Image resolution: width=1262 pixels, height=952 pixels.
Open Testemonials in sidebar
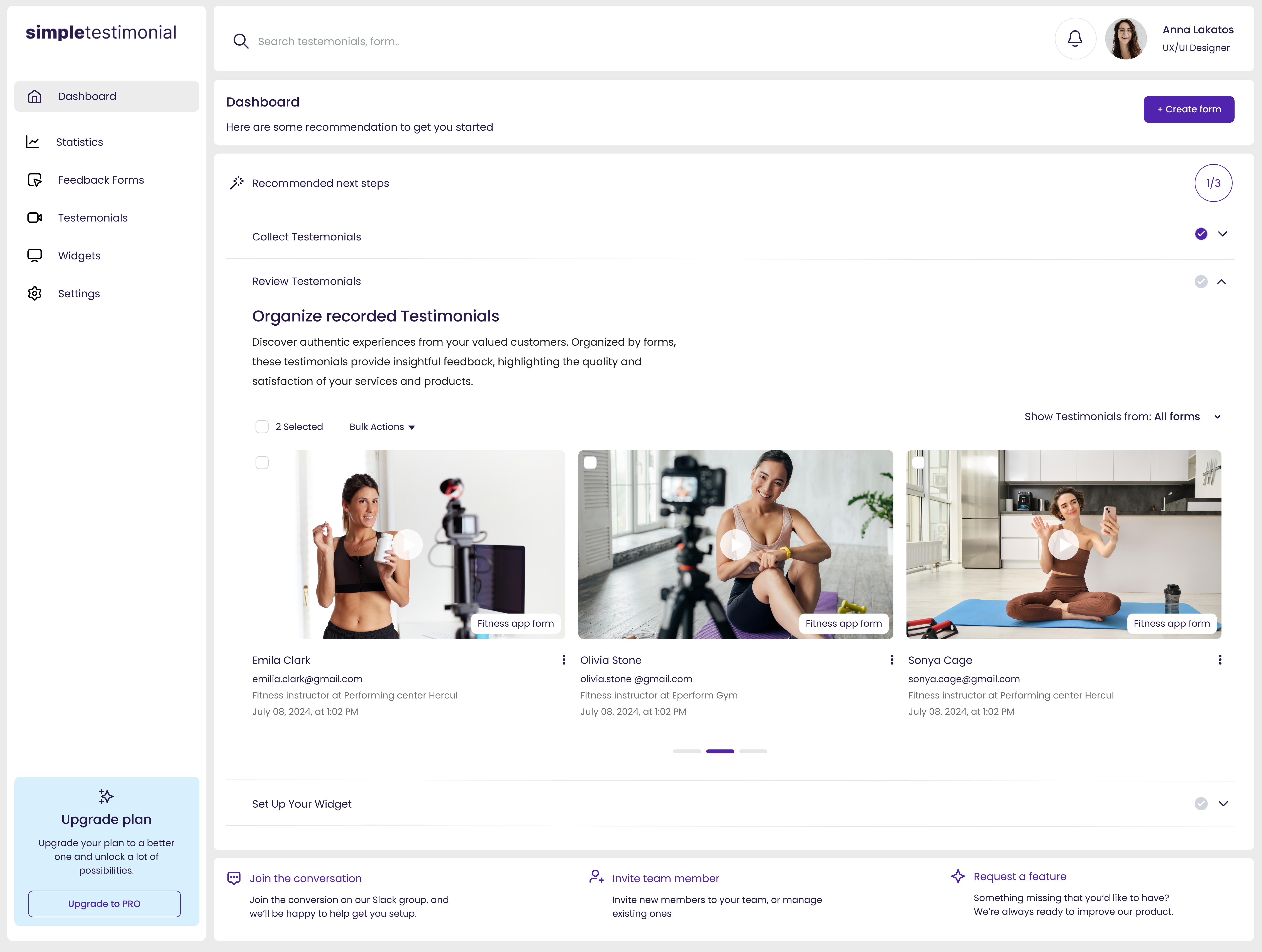pyautogui.click(x=93, y=218)
